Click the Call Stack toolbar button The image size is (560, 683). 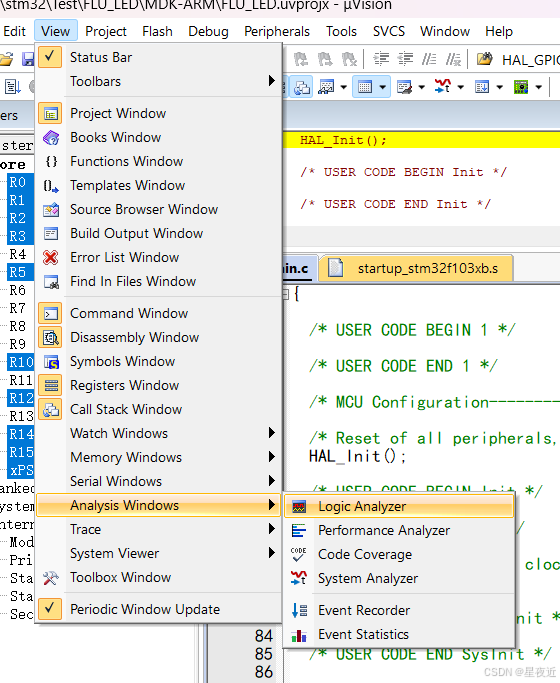click(x=301, y=87)
